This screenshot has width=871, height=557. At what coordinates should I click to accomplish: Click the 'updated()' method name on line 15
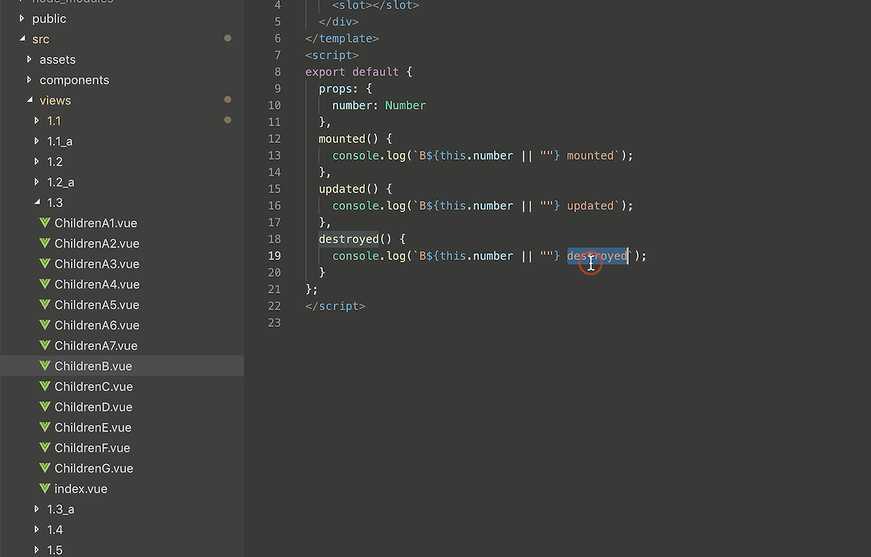(x=348, y=189)
